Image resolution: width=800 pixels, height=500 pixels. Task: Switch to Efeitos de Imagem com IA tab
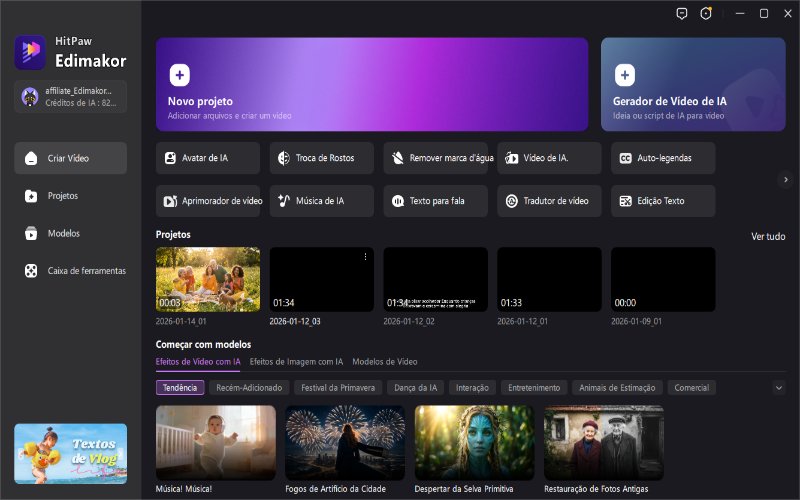pyautogui.click(x=296, y=361)
